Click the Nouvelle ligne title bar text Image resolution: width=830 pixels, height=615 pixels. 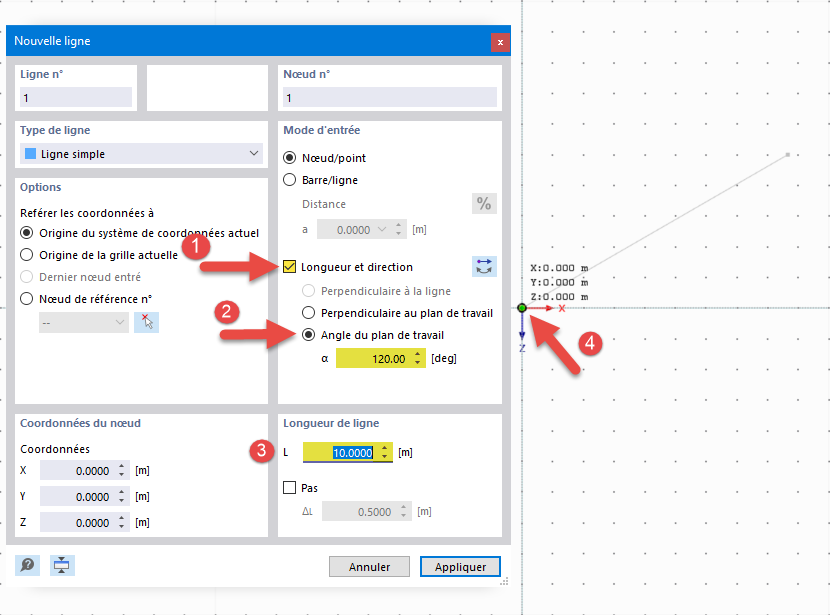coord(52,41)
